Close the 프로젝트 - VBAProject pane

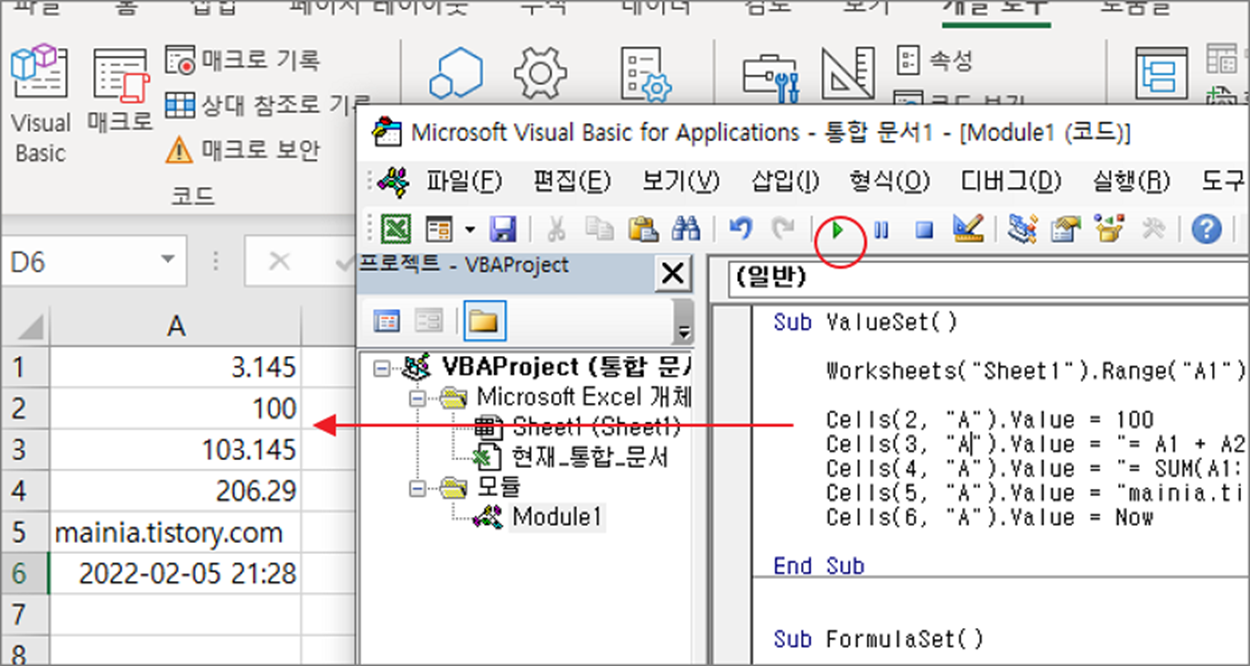point(673,274)
